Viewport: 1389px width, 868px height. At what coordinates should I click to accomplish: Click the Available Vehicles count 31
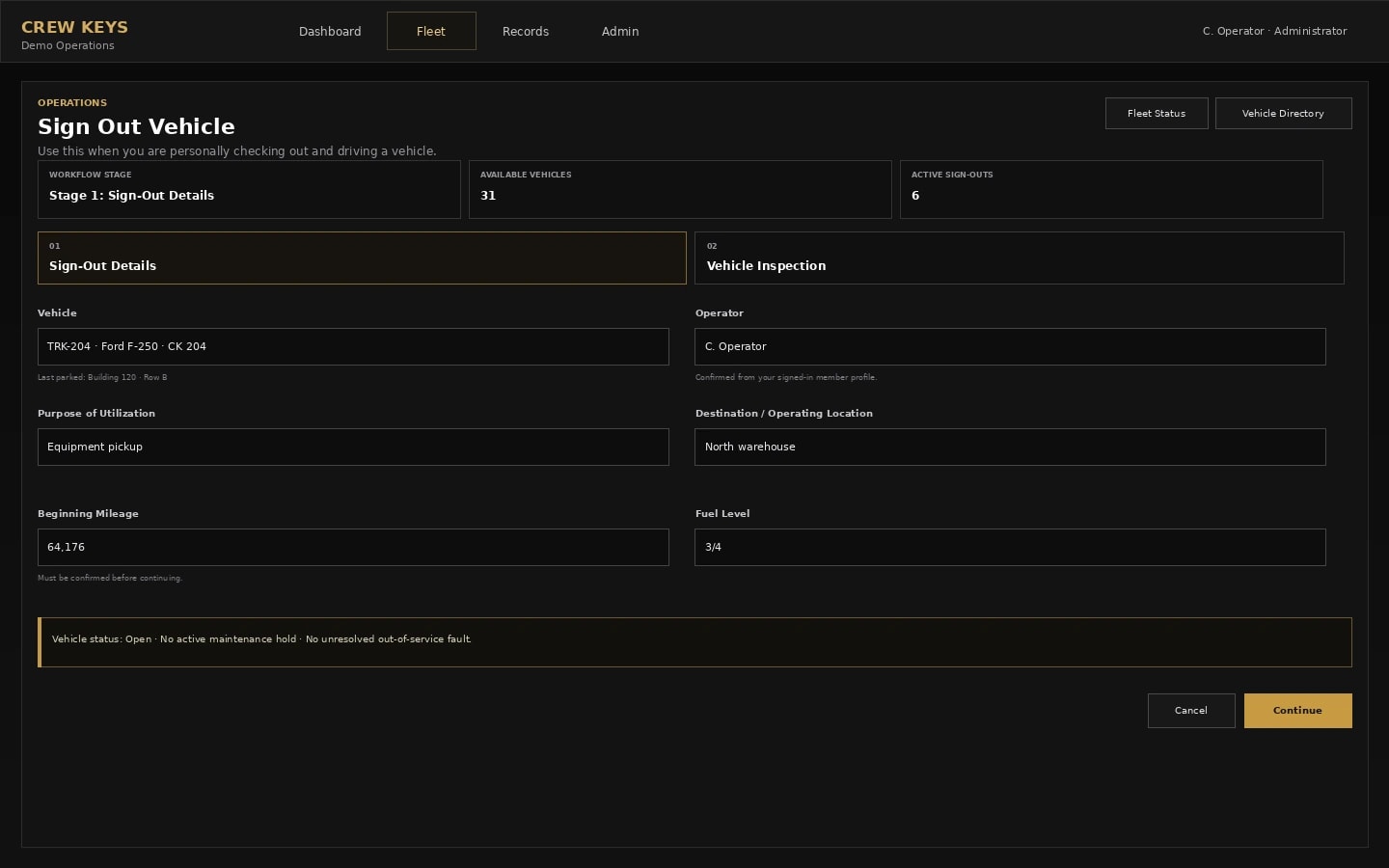(x=488, y=195)
